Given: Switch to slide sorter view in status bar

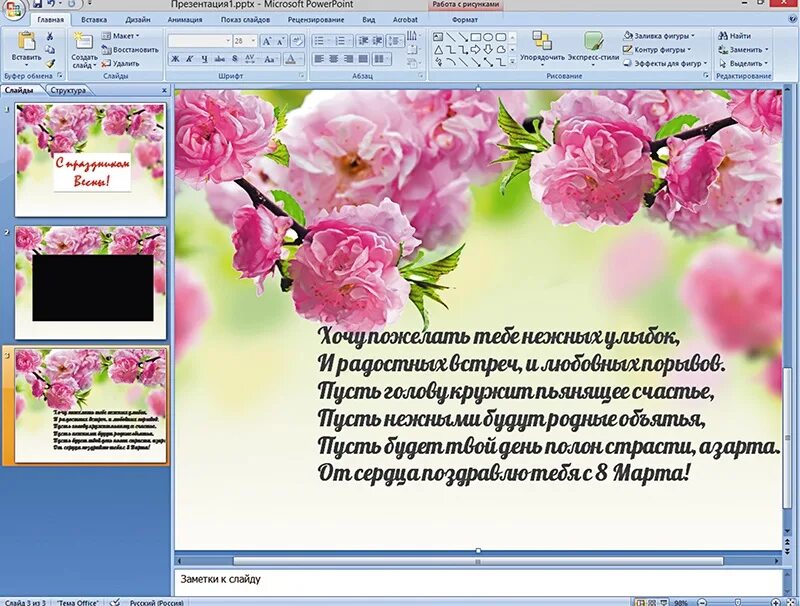Looking at the screenshot, I should [x=652, y=602].
